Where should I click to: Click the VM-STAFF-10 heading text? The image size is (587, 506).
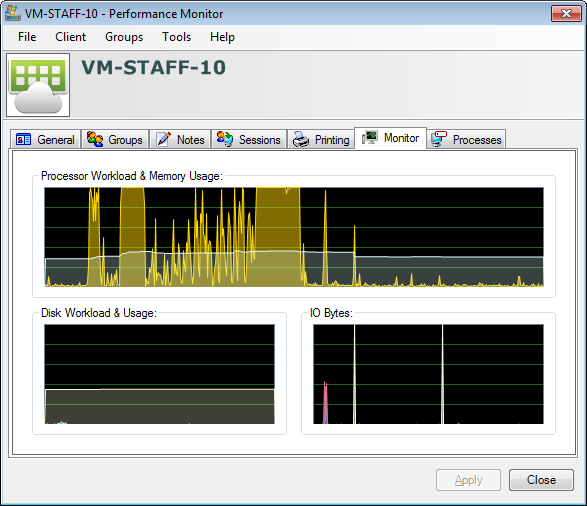click(x=153, y=68)
